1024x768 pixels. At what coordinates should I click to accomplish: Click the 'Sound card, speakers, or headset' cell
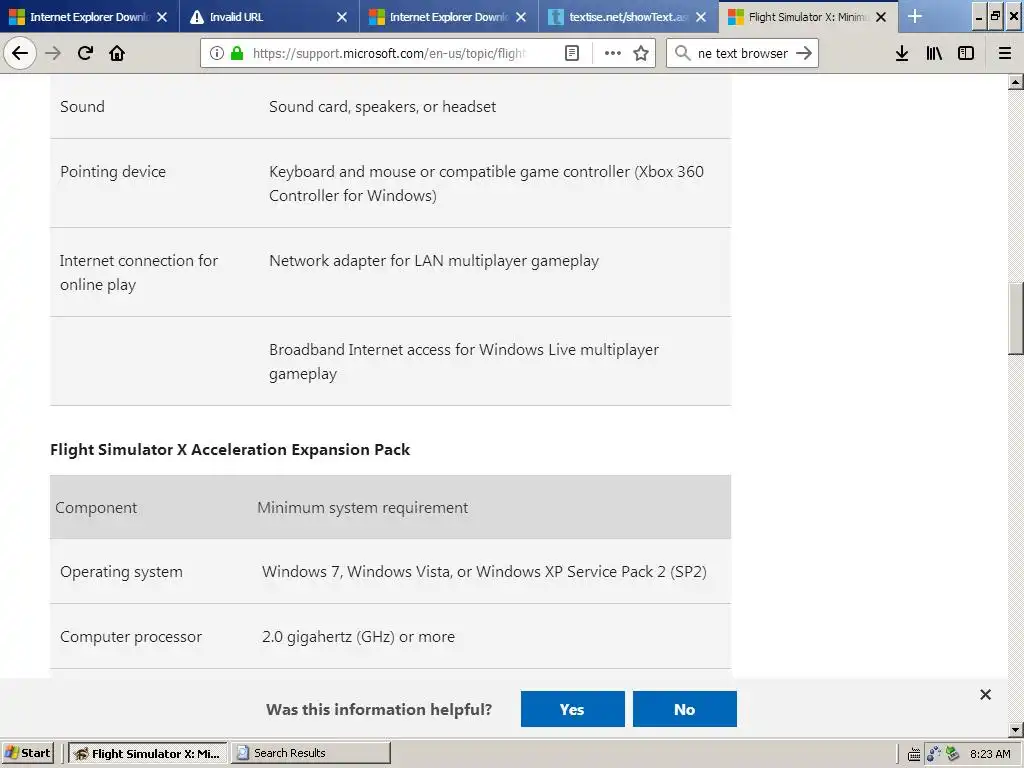(382, 106)
